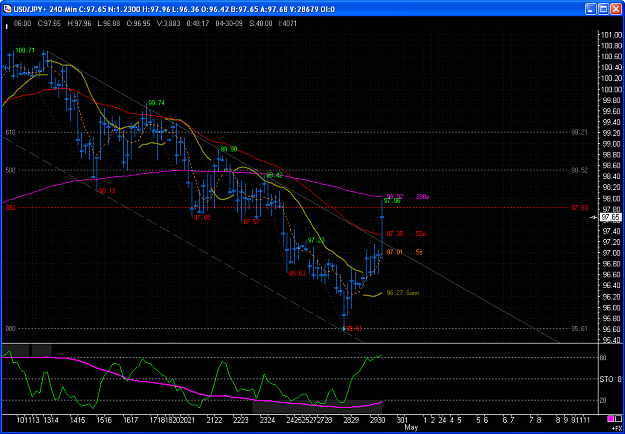The image size is (625, 434).
Task: Click the 06:00 bar time in the data line
Action: tap(22, 24)
